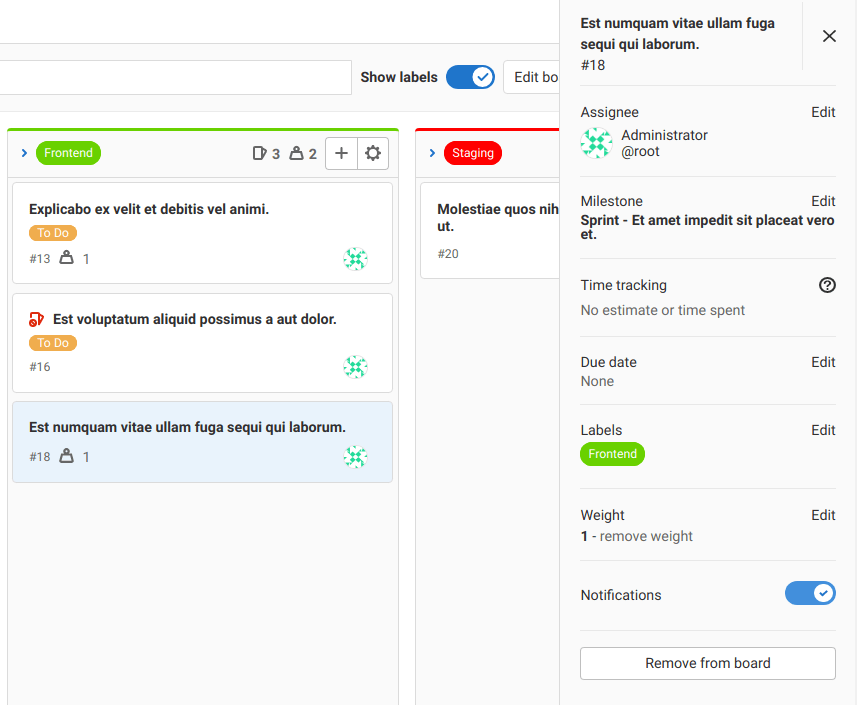Screen dimensions: 857x705
Task: Edit the Milestone in sidebar
Action: coord(823,201)
